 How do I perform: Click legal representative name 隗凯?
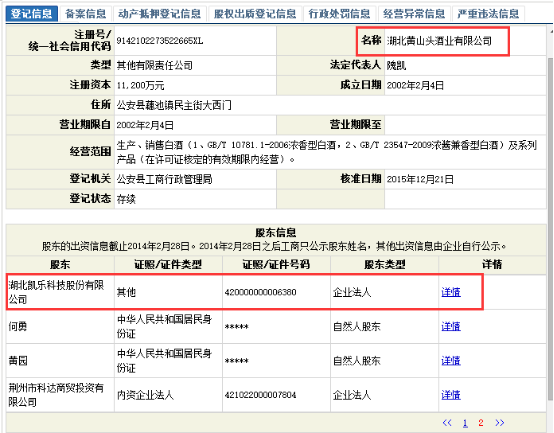396,65
